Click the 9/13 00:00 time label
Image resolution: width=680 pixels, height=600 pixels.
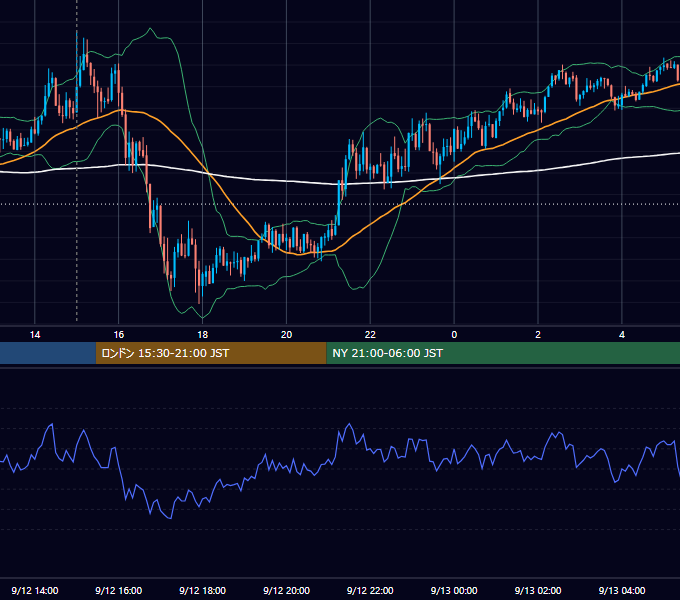(x=454, y=590)
